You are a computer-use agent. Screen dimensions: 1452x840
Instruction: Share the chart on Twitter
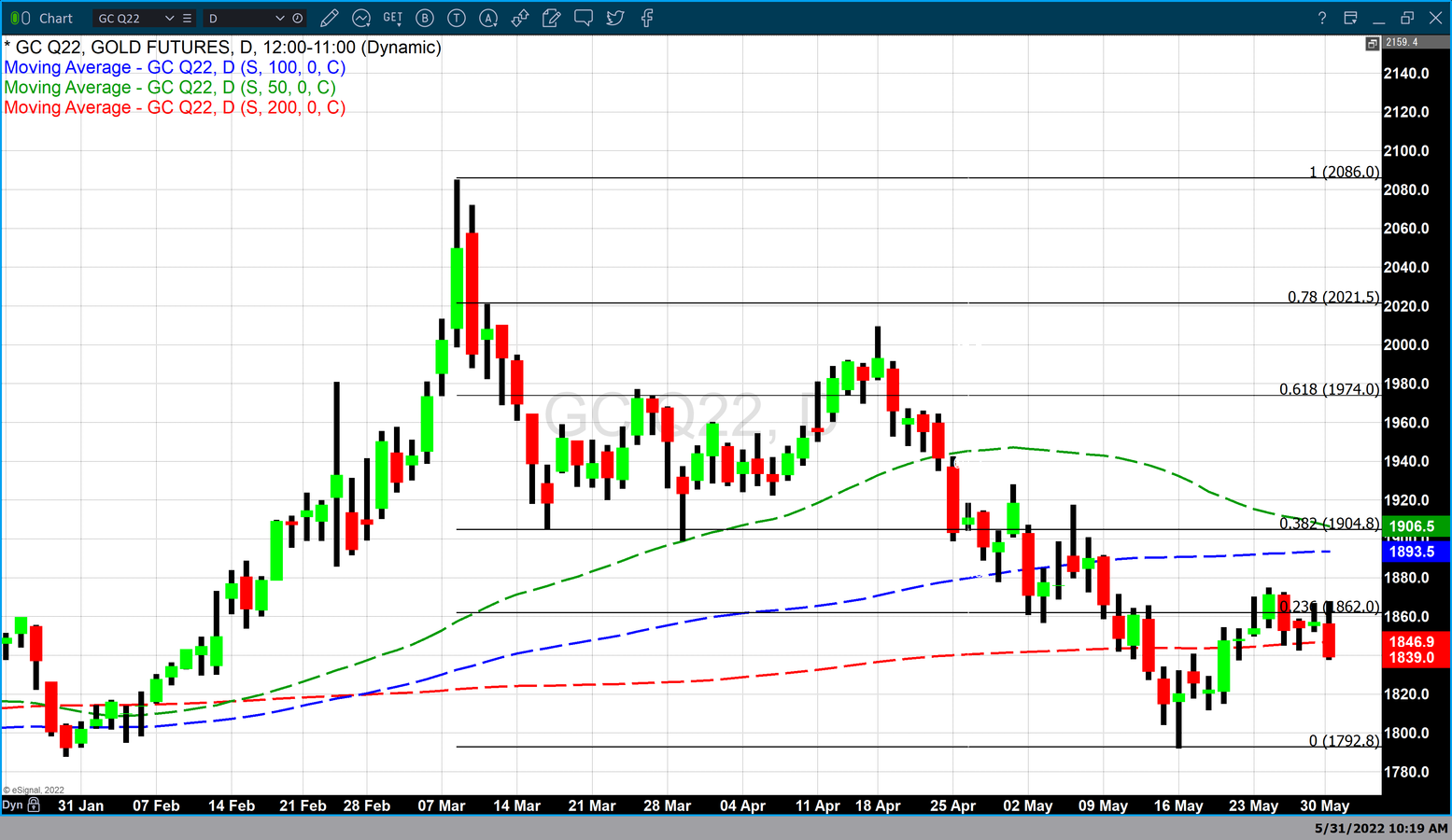[614, 18]
